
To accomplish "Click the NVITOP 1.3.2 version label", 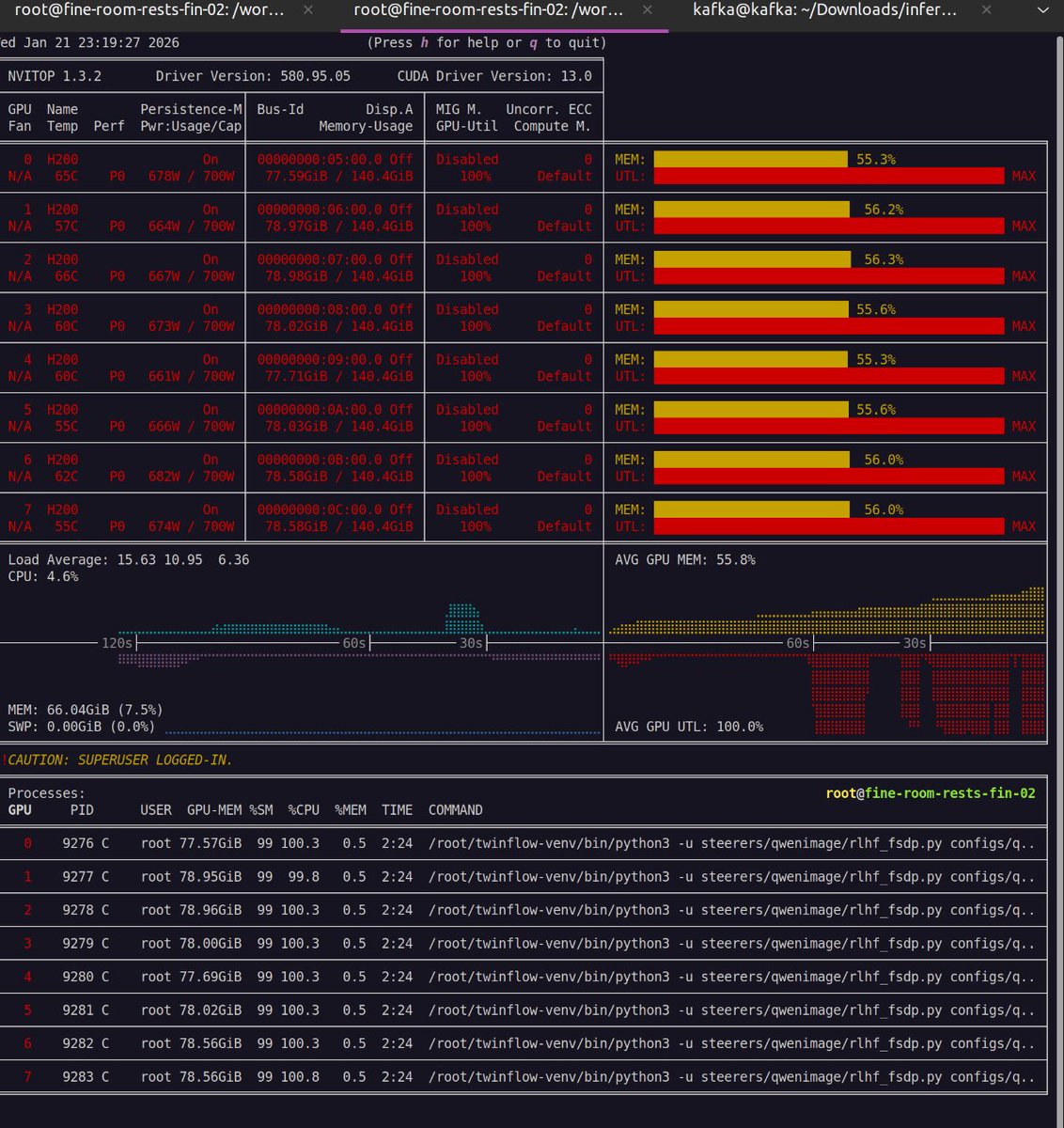I will pos(55,76).
